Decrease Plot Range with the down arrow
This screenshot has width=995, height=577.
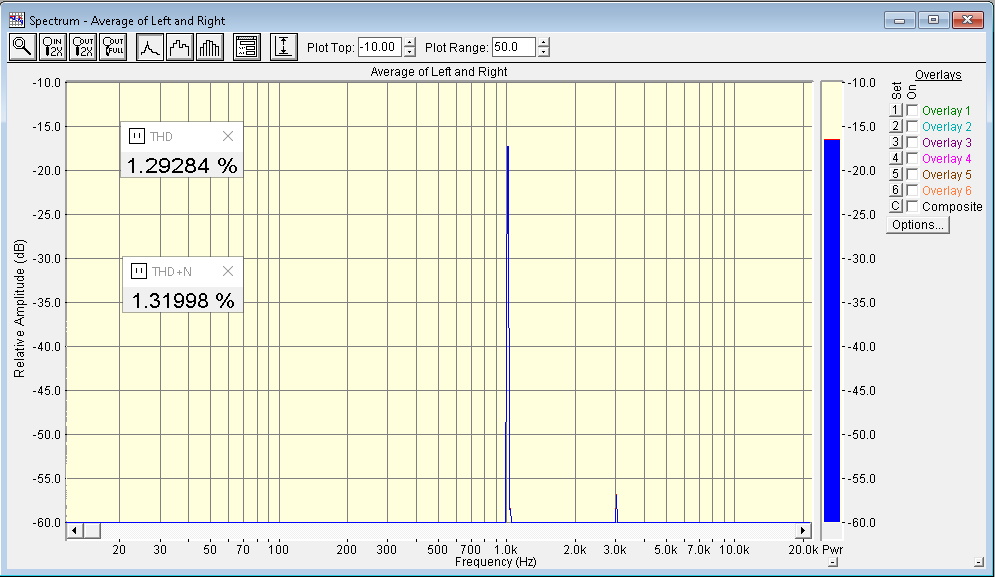click(543, 52)
